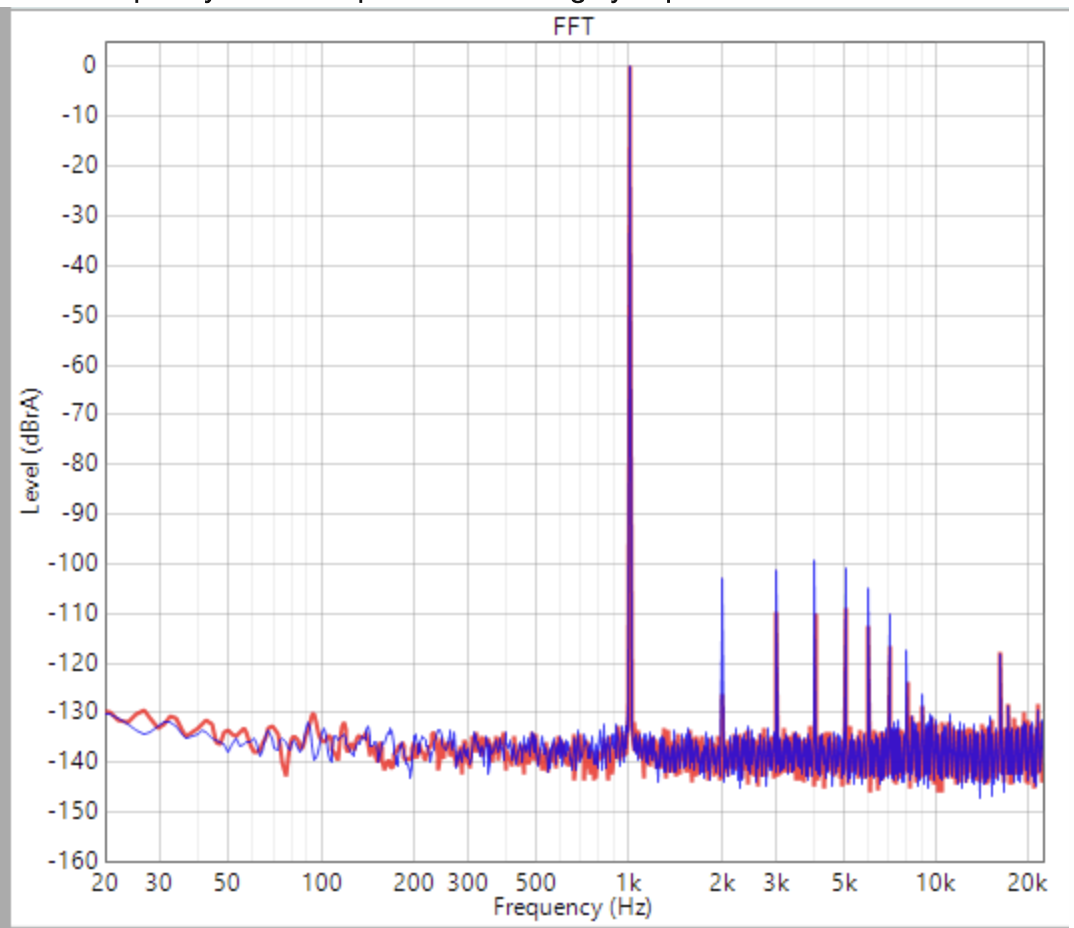The width and height of the screenshot is (1074, 928).
Task: Click the FFT chart title
Action: pyautogui.click(x=573, y=27)
